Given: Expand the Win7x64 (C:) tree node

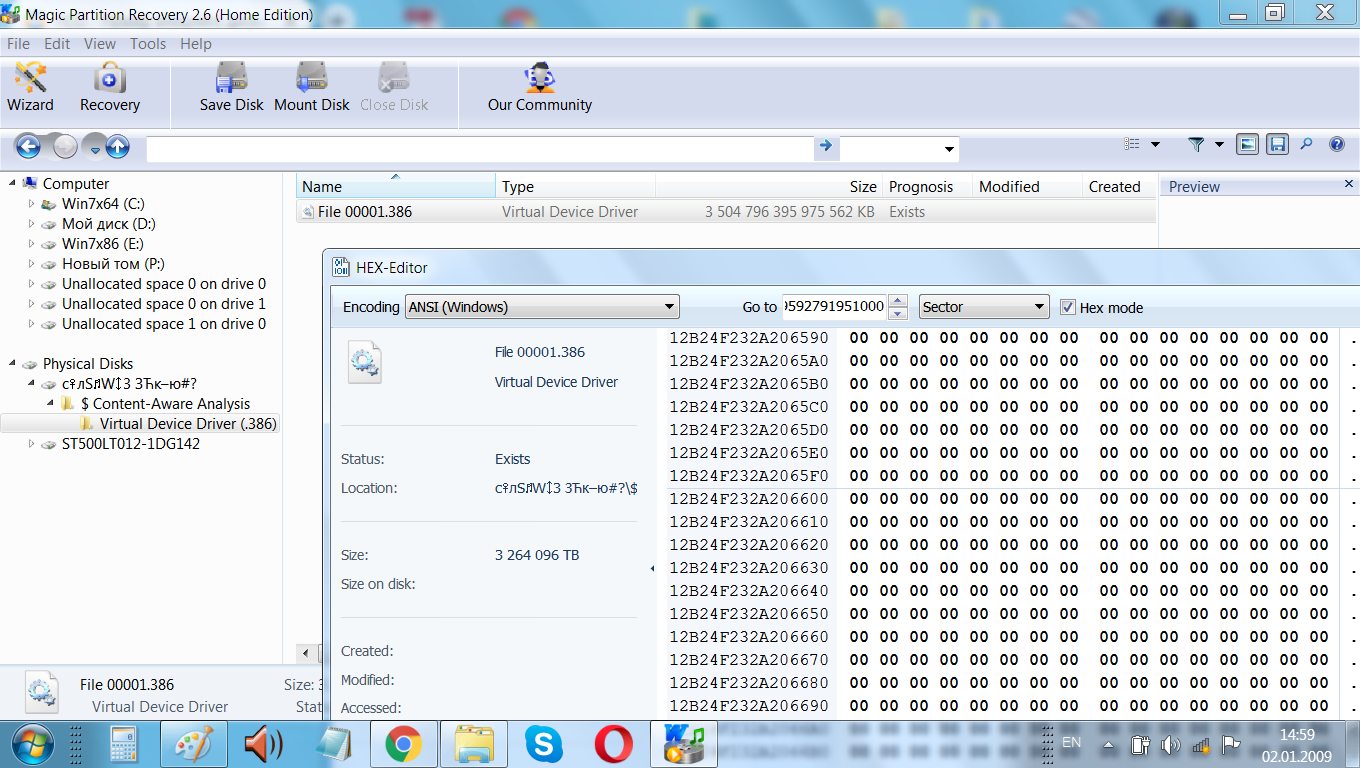Looking at the screenshot, I should [32, 204].
